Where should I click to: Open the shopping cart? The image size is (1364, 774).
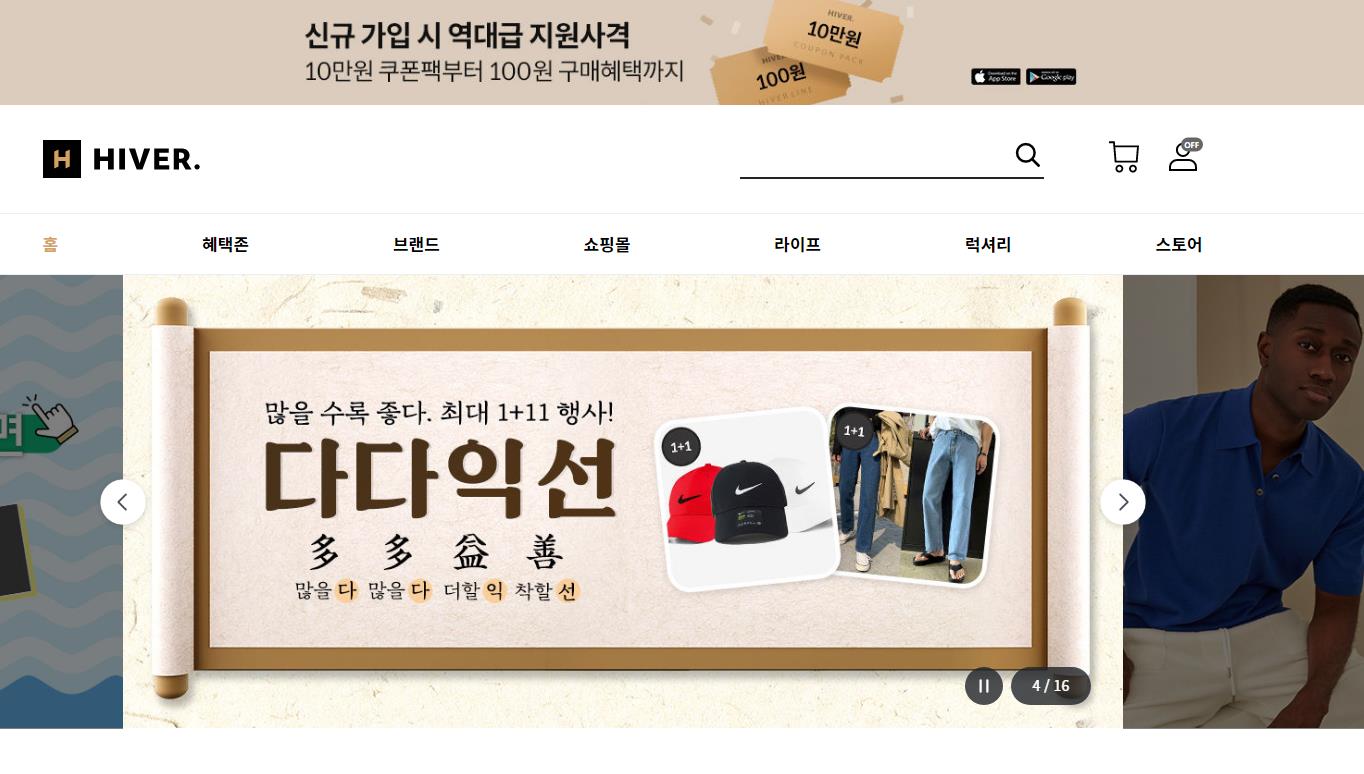pyautogui.click(x=1124, y=157)
